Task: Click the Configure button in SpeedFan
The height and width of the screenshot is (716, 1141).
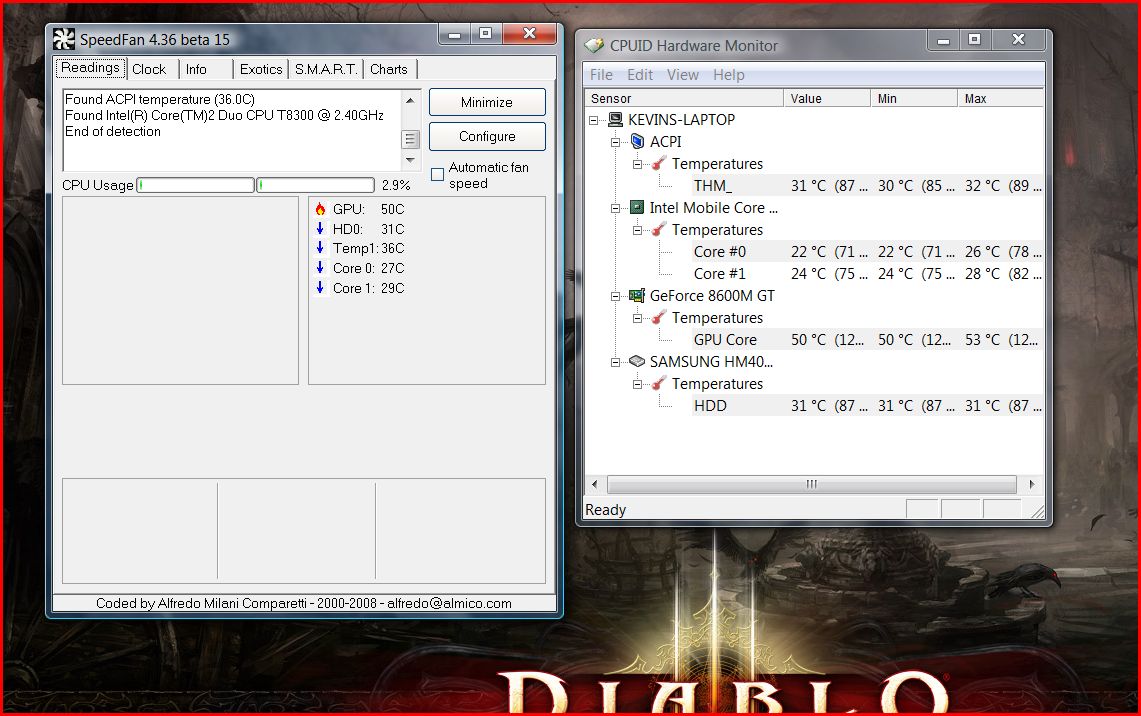Action: click(487, 136)
